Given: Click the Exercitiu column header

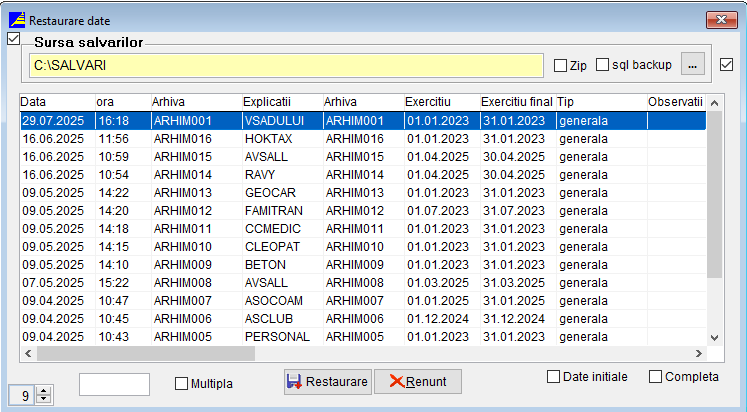Looking at the screenshot, I should [x=442, y=102].
